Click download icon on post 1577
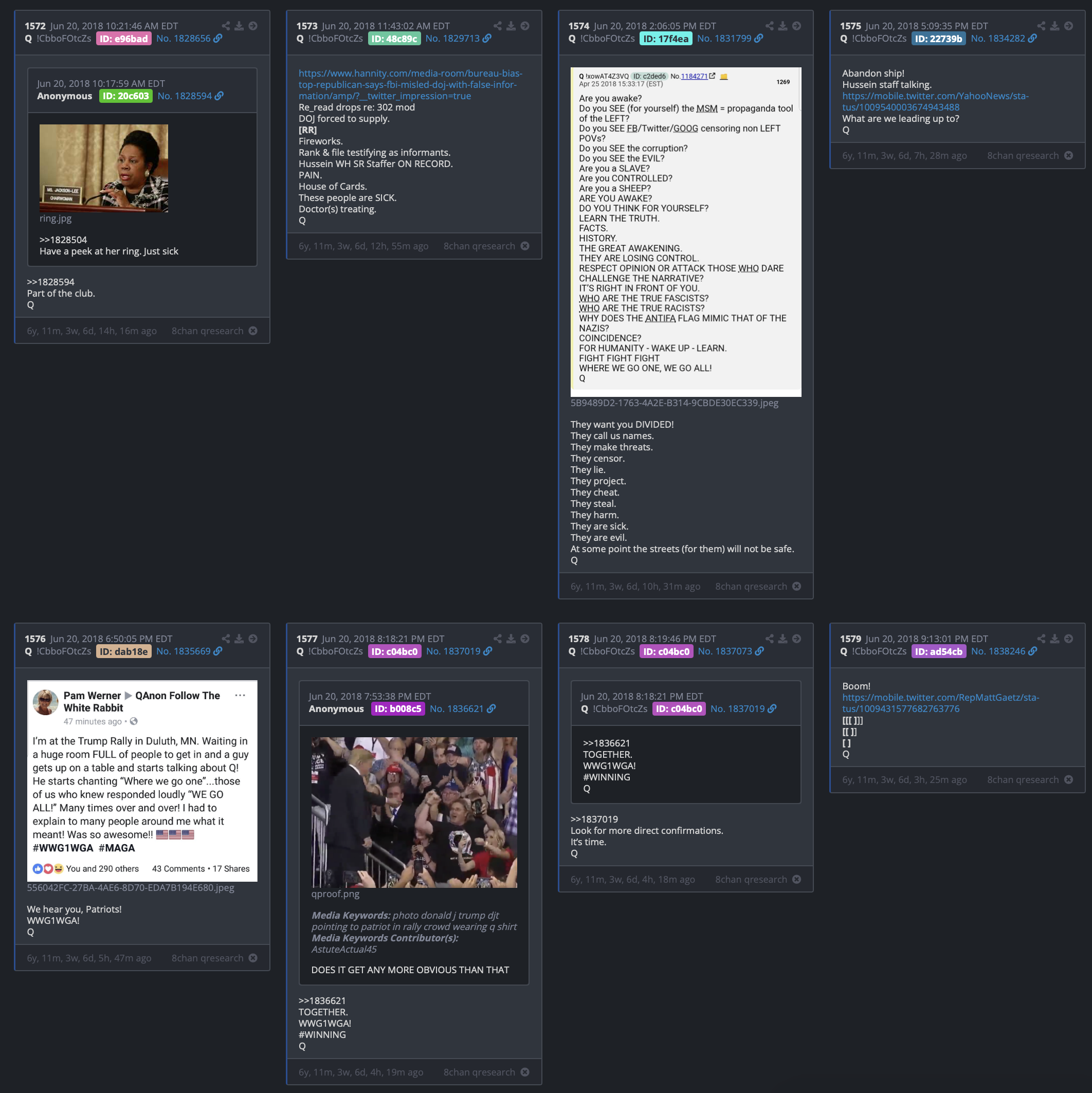The width and height of the screenshot is (1092, 1093). coord(511,639)
